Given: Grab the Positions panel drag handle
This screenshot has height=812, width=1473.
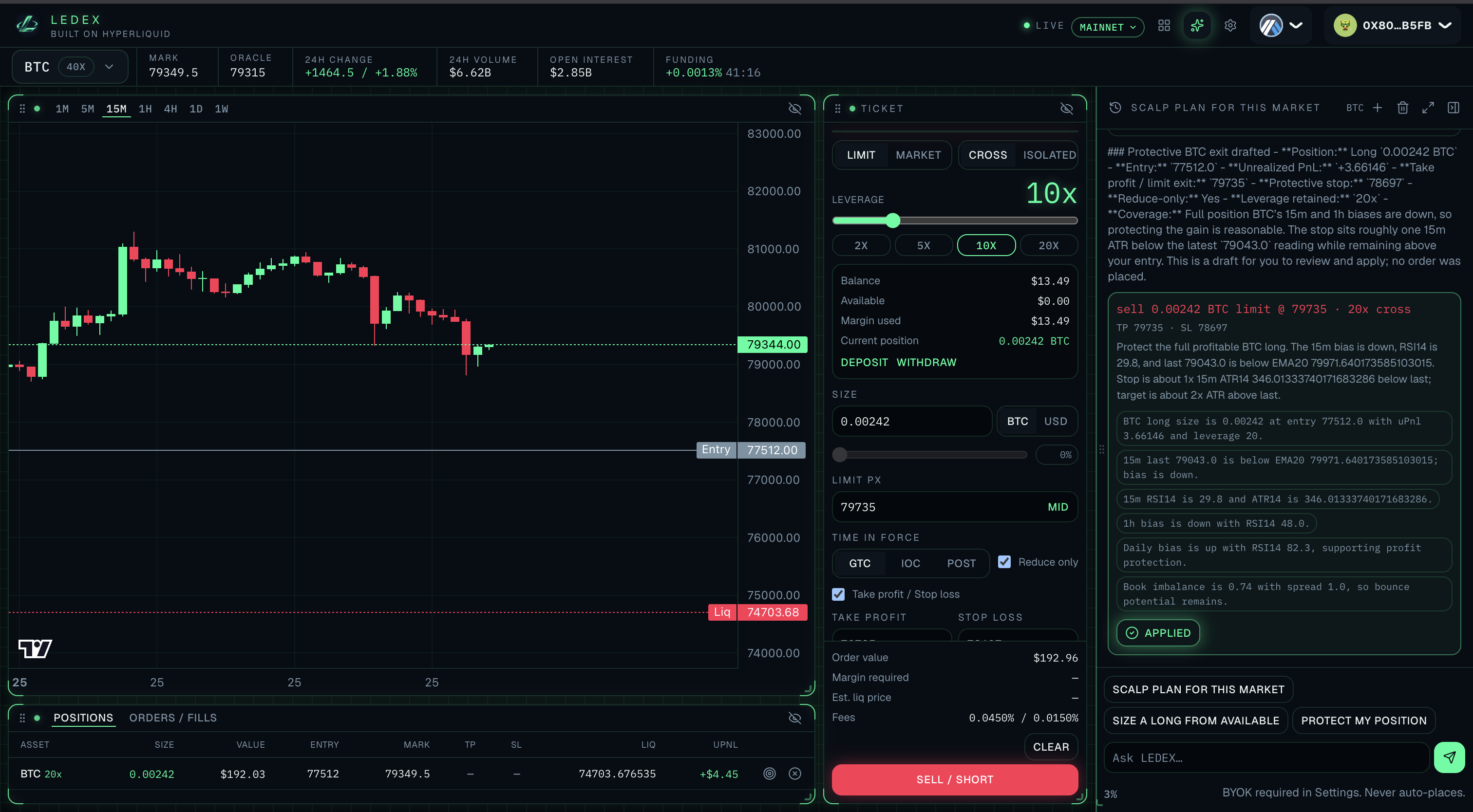Looking at the screenshot, I should tap(22, 718).
